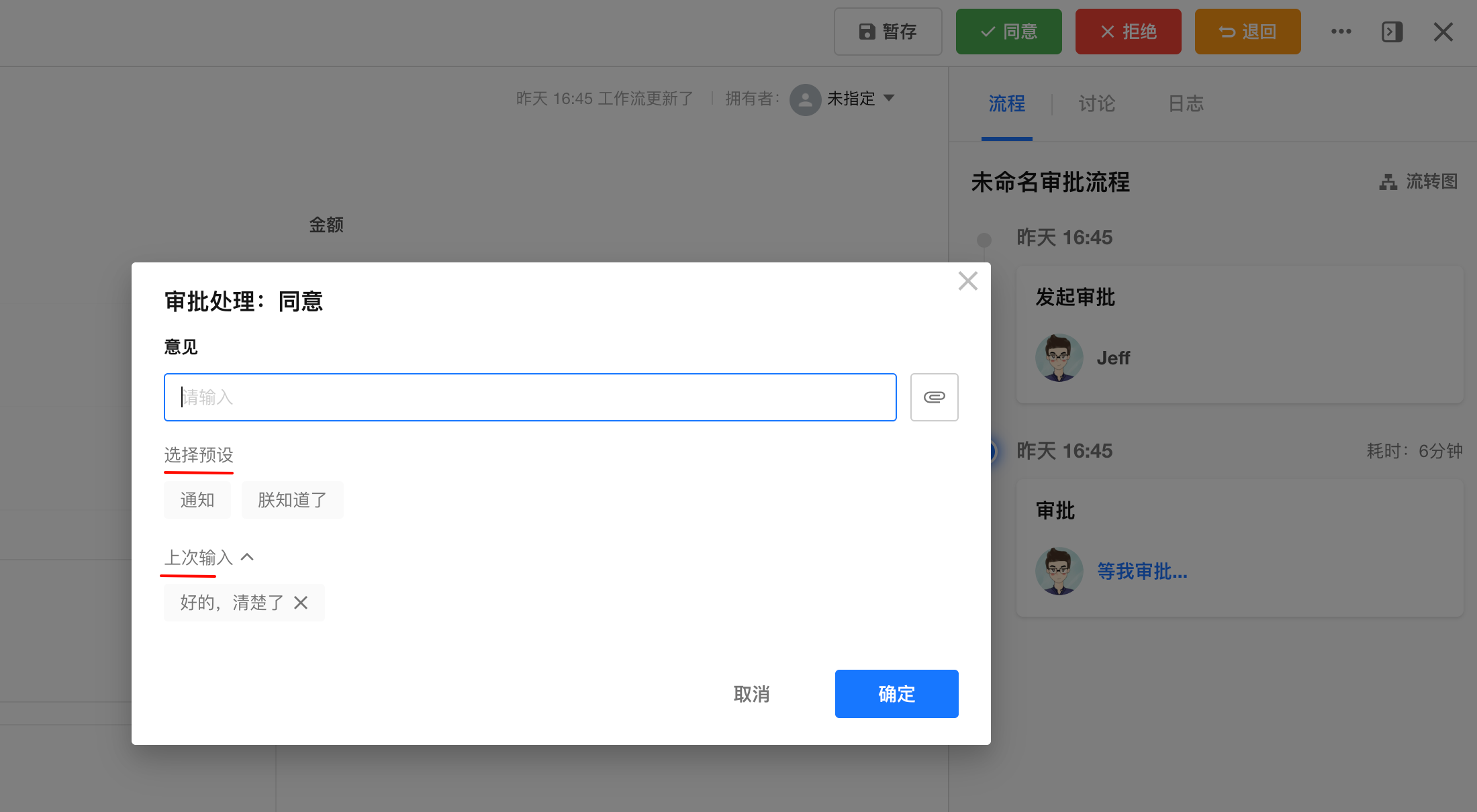1477x812 pixels.
Task: Choose the 朕知道了 preset
Action: pos(292,500)
